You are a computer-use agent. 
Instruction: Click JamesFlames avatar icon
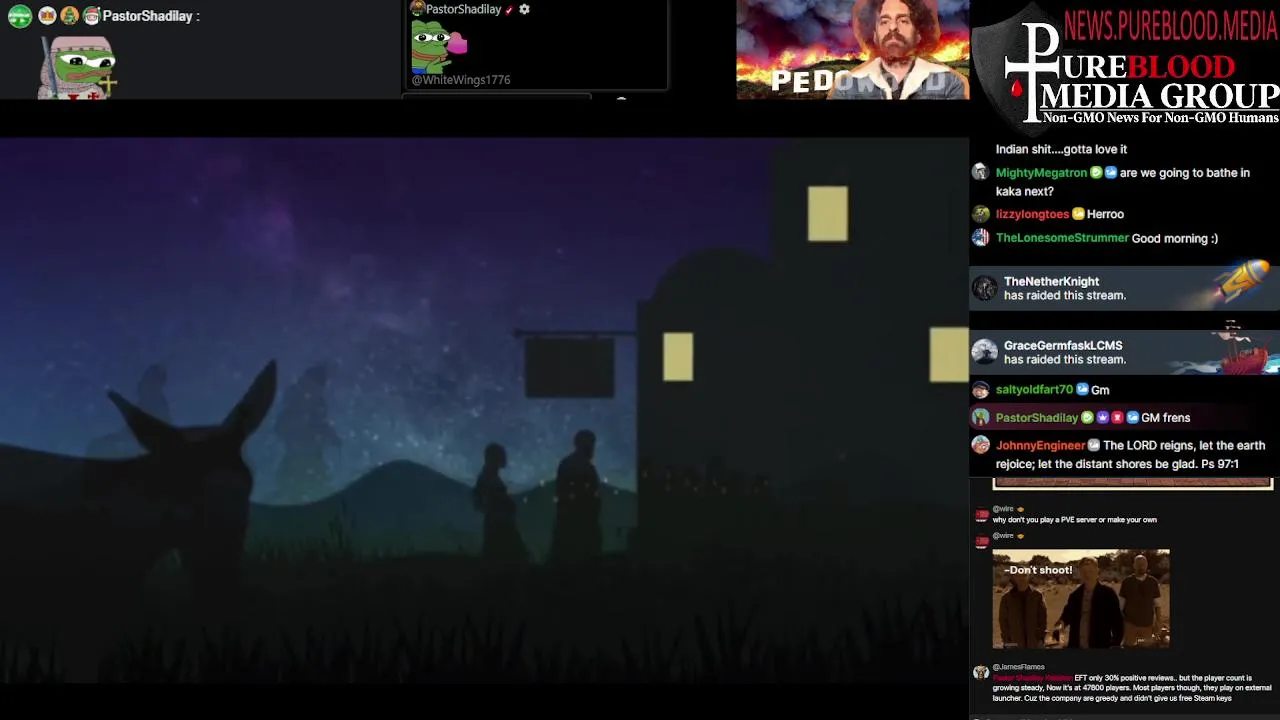(x=981, y=672)
